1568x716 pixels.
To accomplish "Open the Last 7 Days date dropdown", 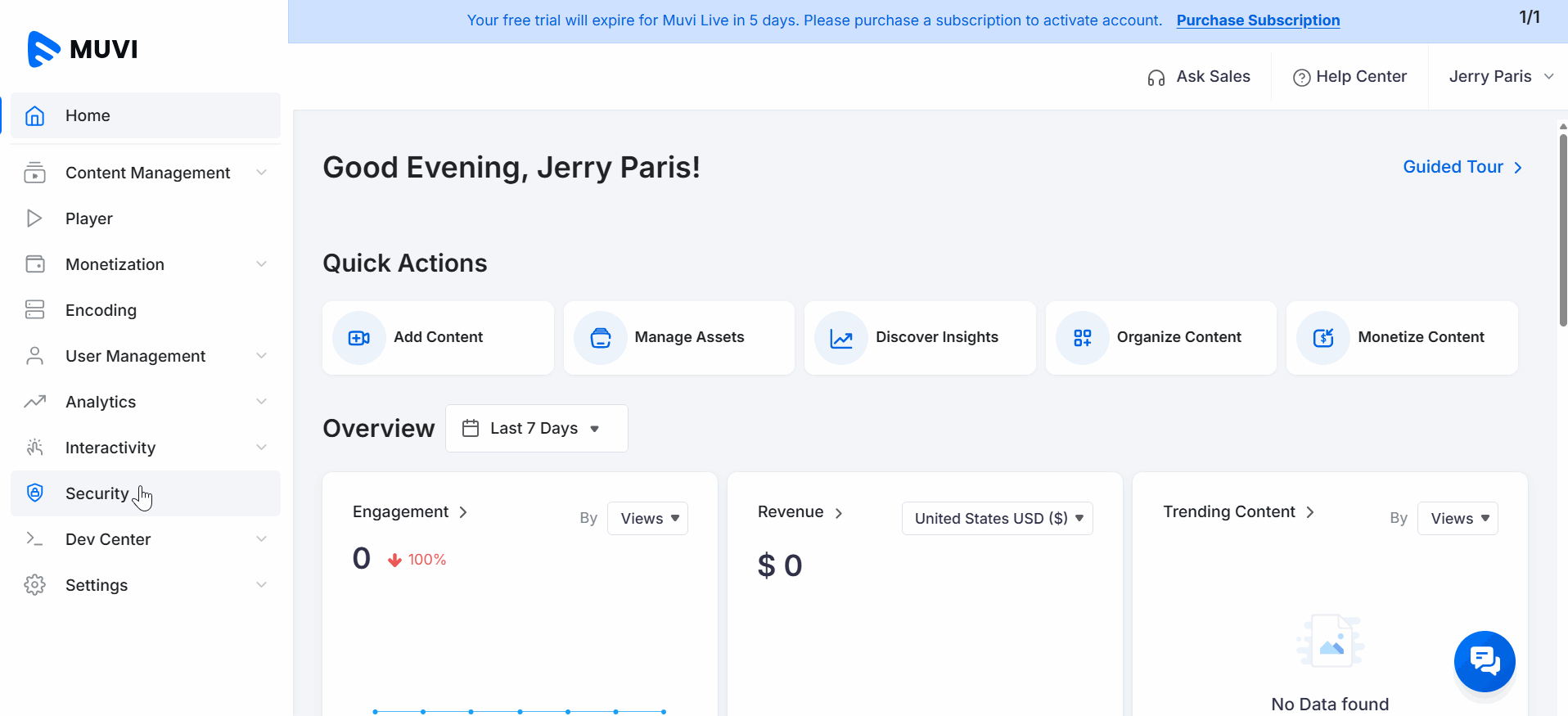I will coord(536,428).
